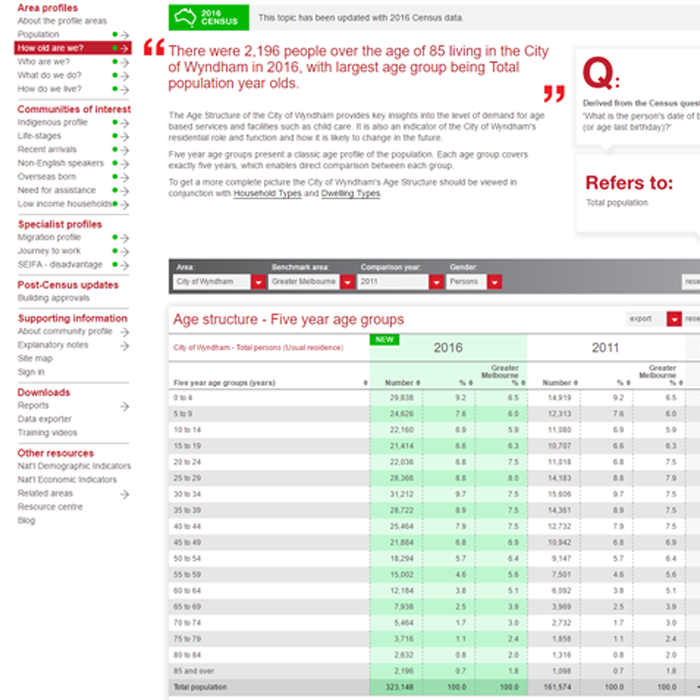This screenshot has height=700, width=700.
Task: Sort the 2011 Number column
Action: (x=576, y=383)
